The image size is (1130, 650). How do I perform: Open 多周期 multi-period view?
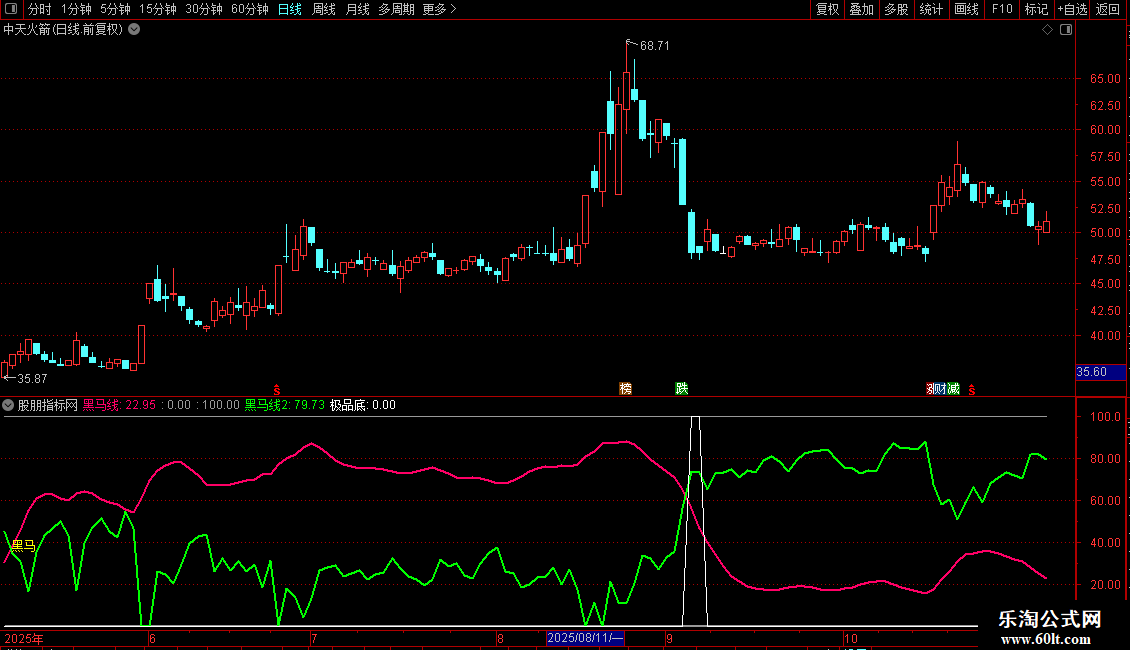tap(396, 9)
